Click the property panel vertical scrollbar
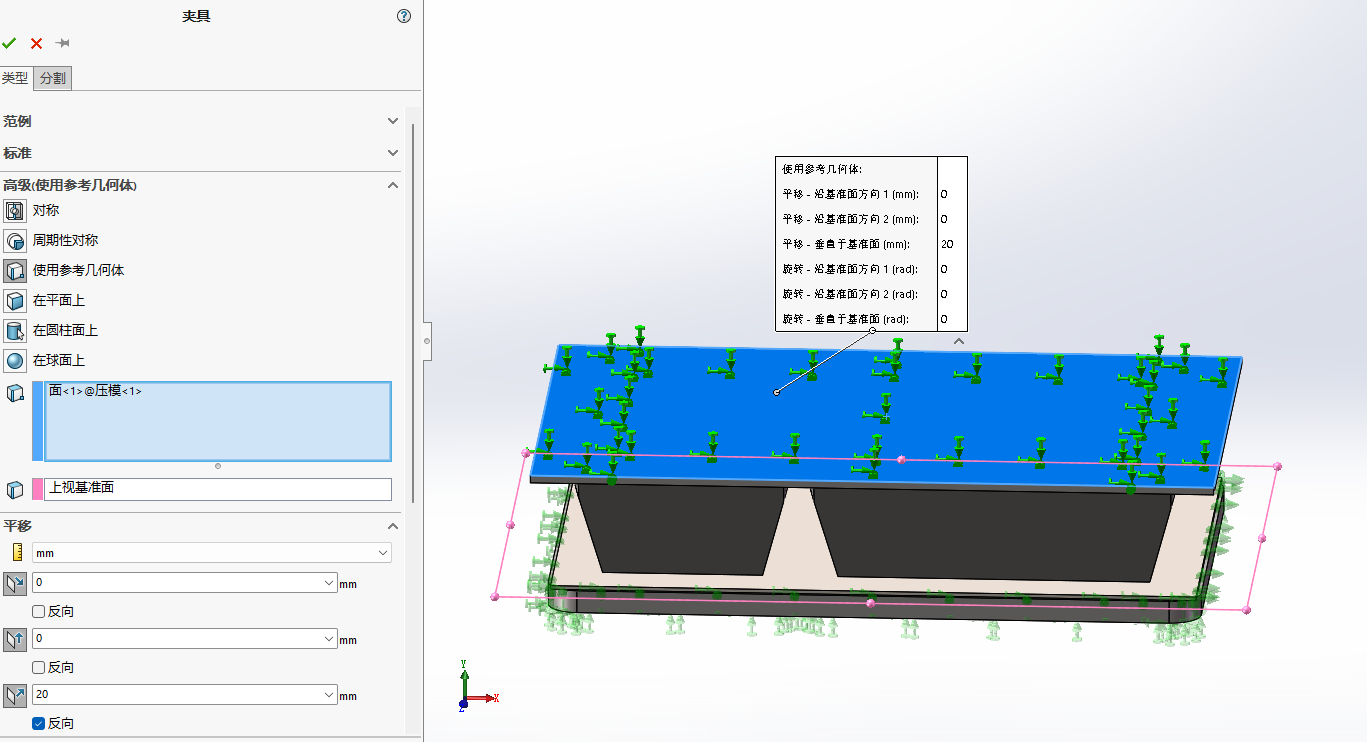Screen dimensions: 1367x742 (x=413, y=312)
